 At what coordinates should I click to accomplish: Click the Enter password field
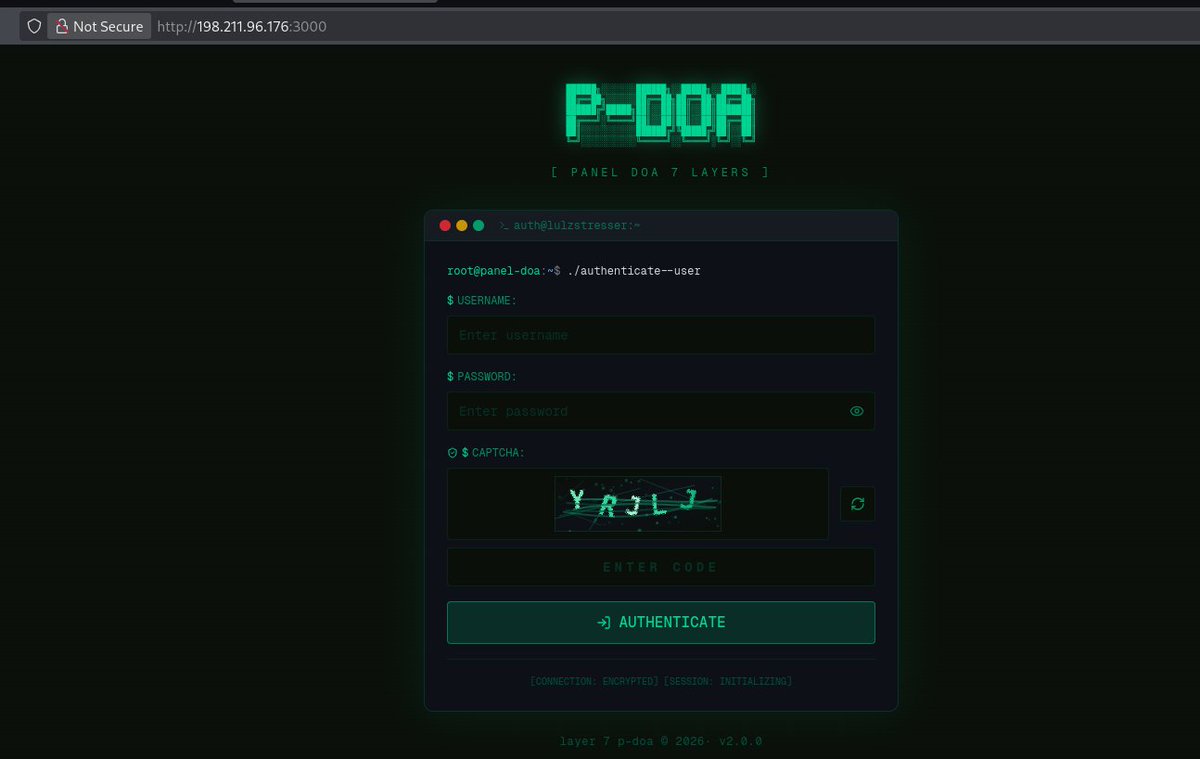click(661, 411)
